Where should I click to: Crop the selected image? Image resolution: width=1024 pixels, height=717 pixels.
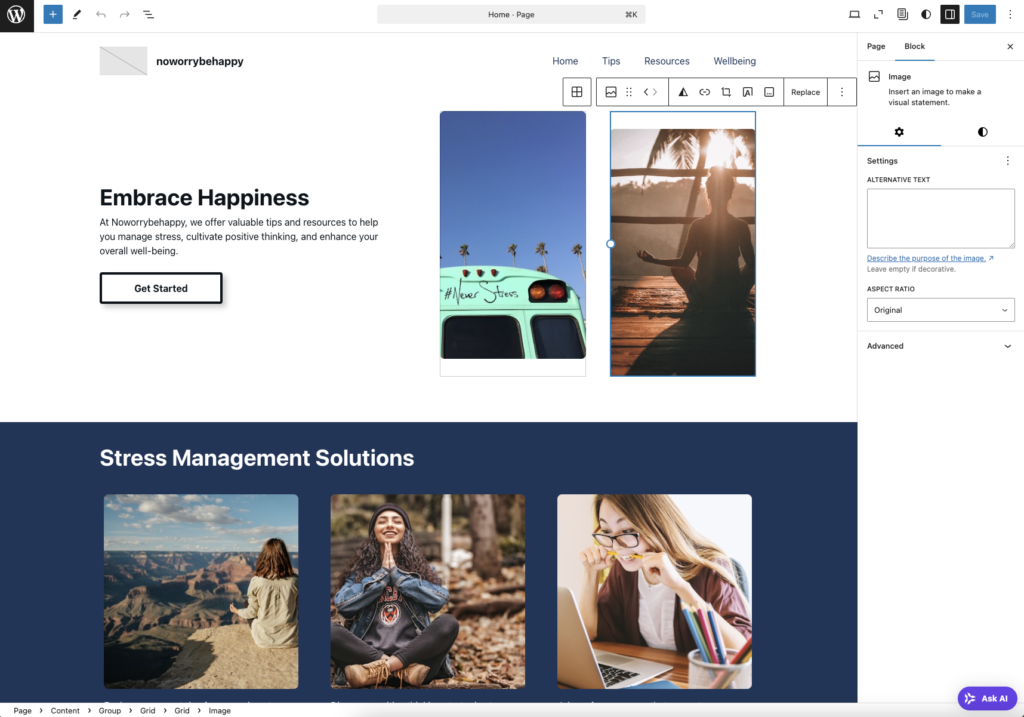click(726, 92)
